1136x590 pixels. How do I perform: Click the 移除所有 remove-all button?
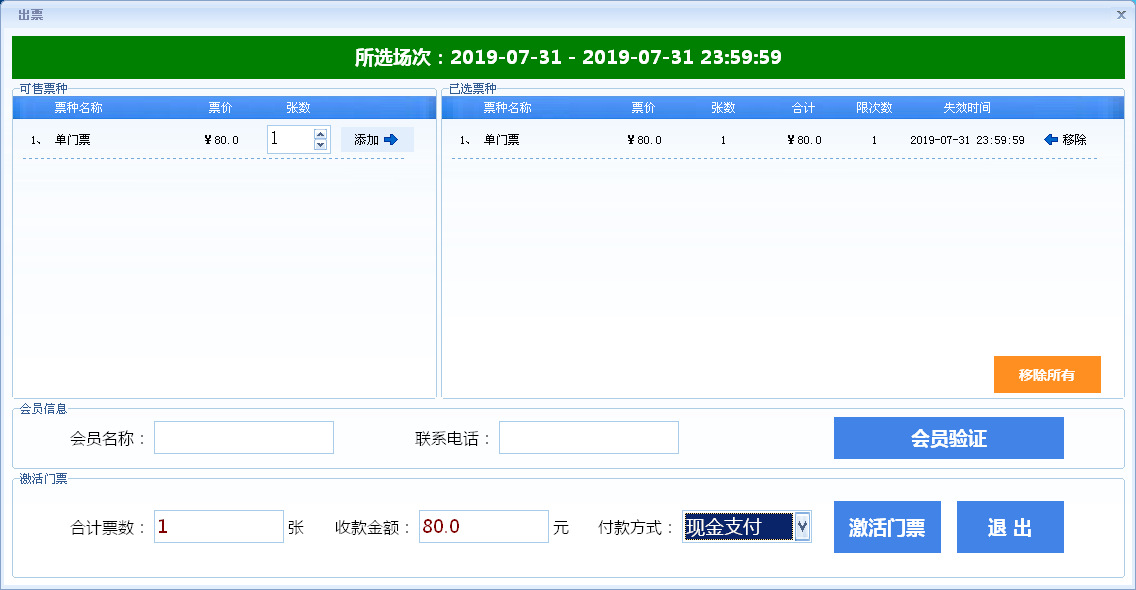point(1046,374)
